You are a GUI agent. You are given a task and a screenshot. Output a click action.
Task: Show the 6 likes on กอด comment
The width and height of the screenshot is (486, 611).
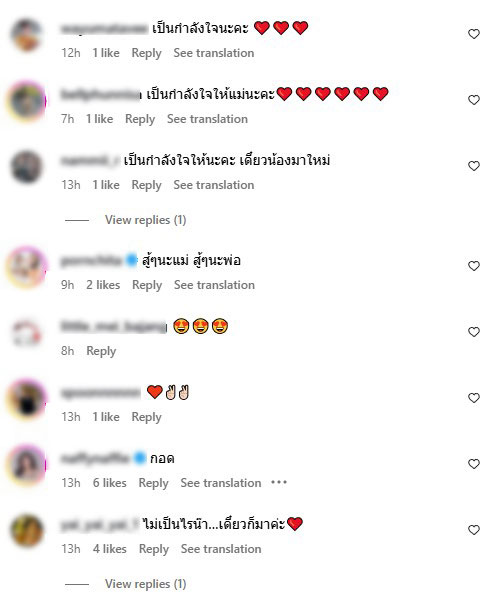click(x=110, y=483)
